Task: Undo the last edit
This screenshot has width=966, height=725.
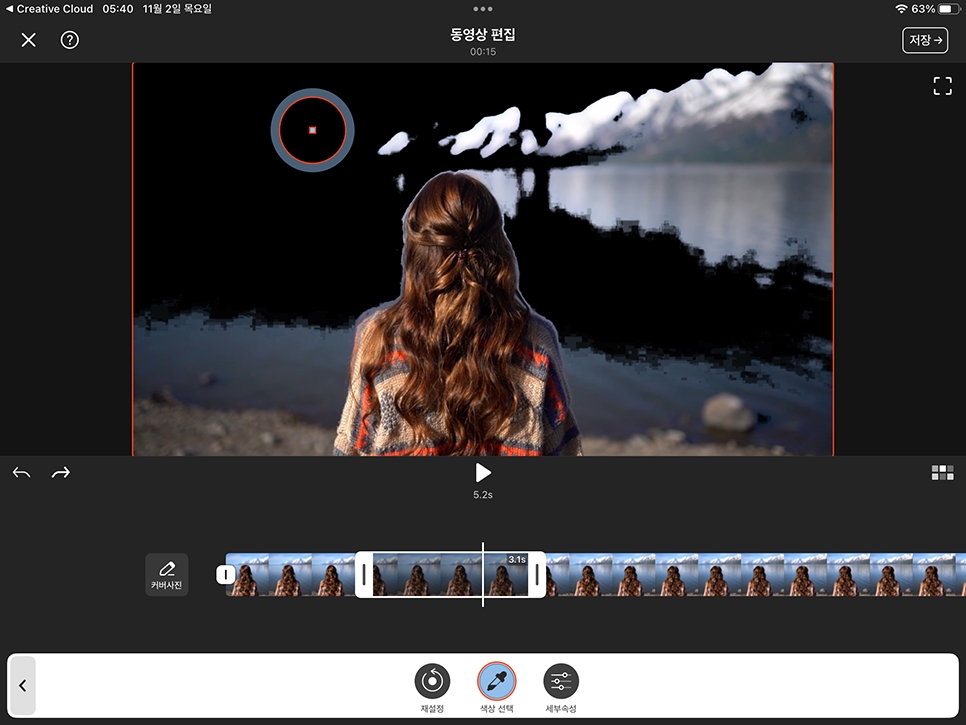Action: tap(22, 473)
